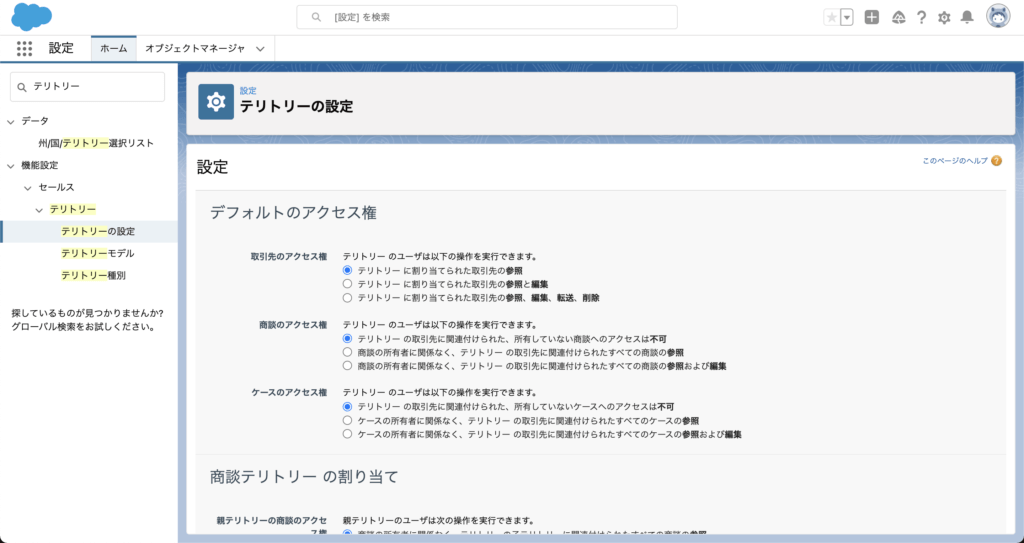
Task: Collapse the データ tree section
Action: coord(10,122)
